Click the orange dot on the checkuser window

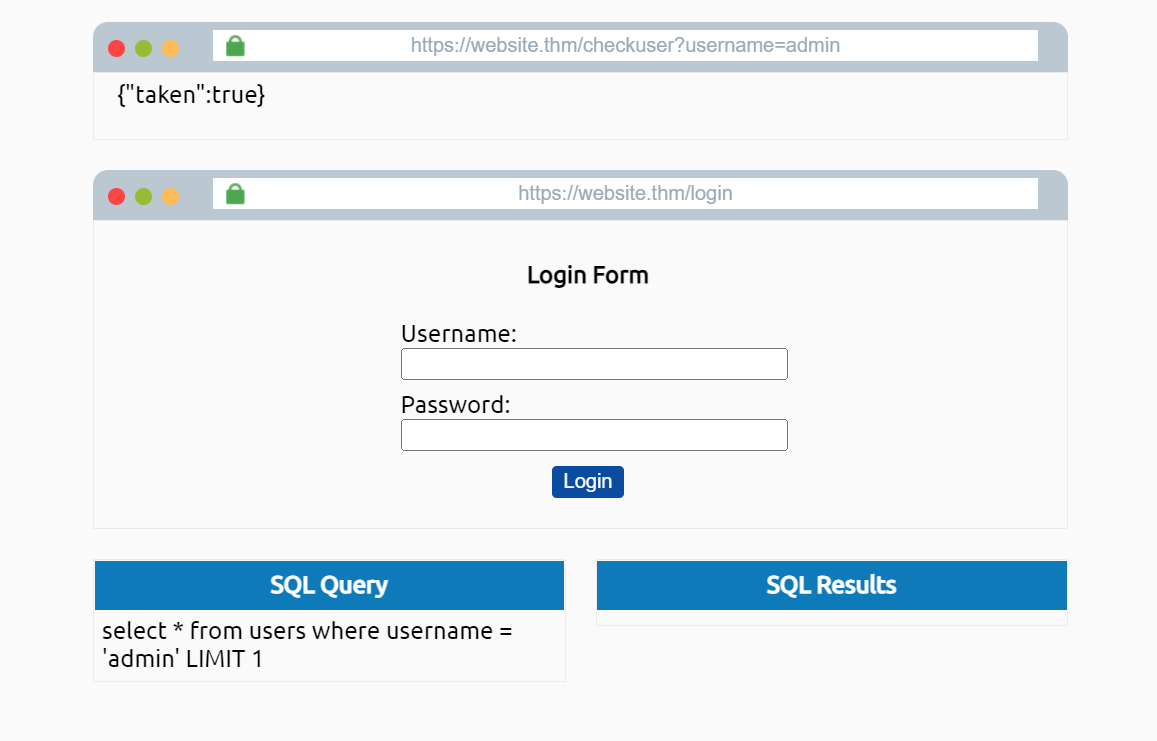[170, 48]
